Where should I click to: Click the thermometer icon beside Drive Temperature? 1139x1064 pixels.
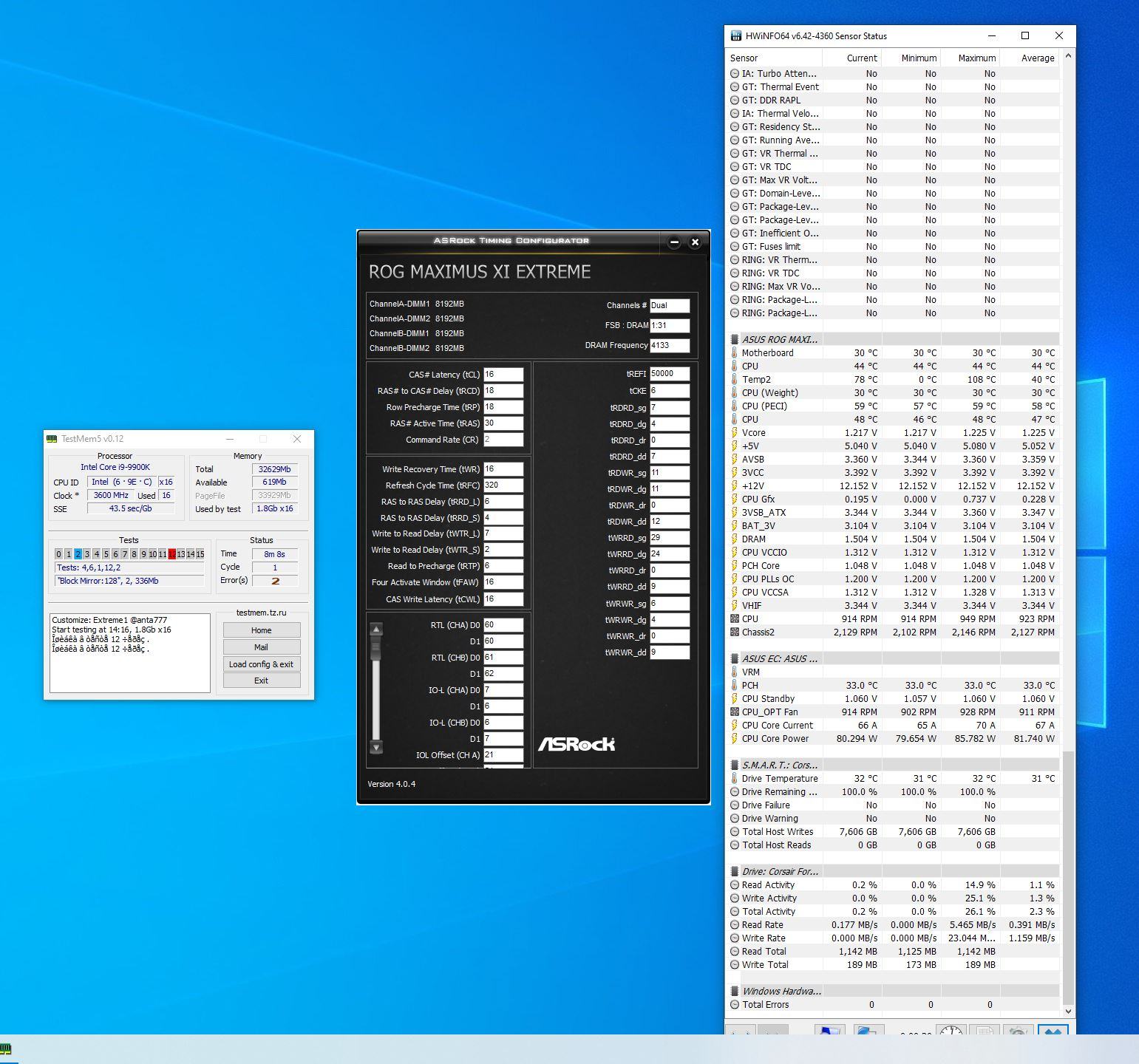[x=735, y=778]
